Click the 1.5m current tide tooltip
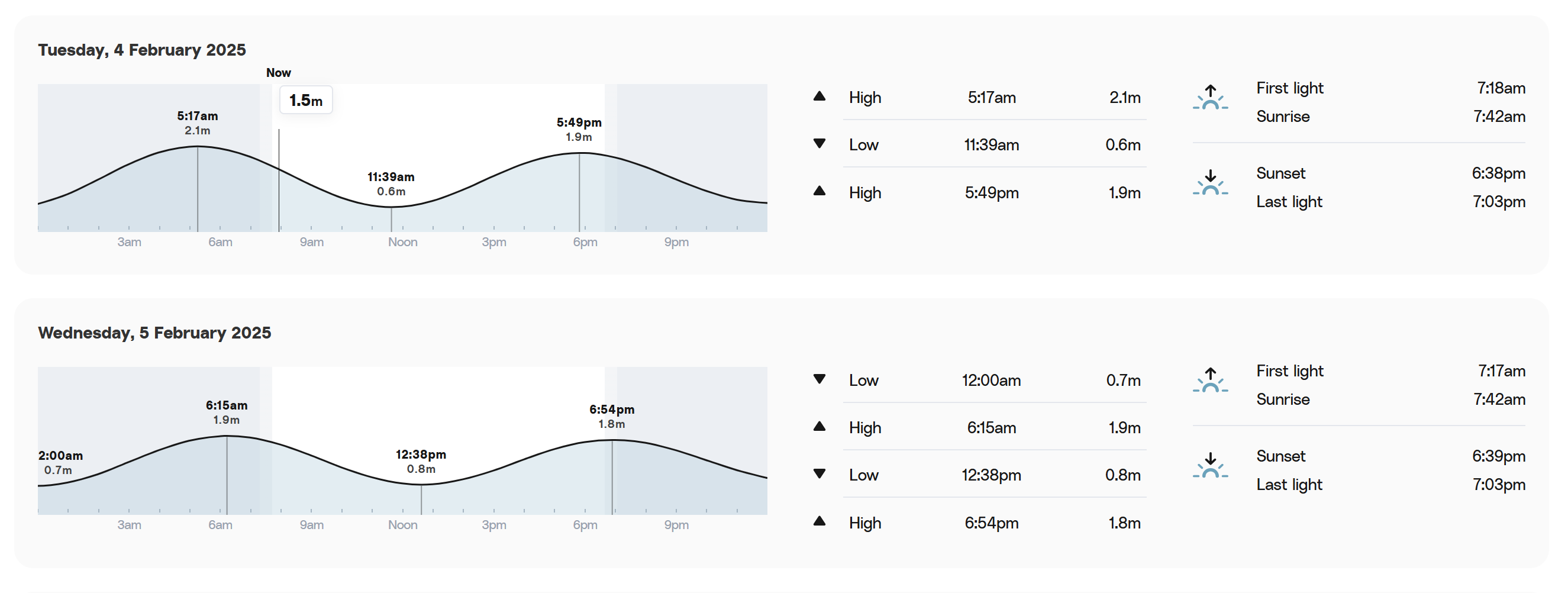The image size is (1568, 593). (305, 100)
